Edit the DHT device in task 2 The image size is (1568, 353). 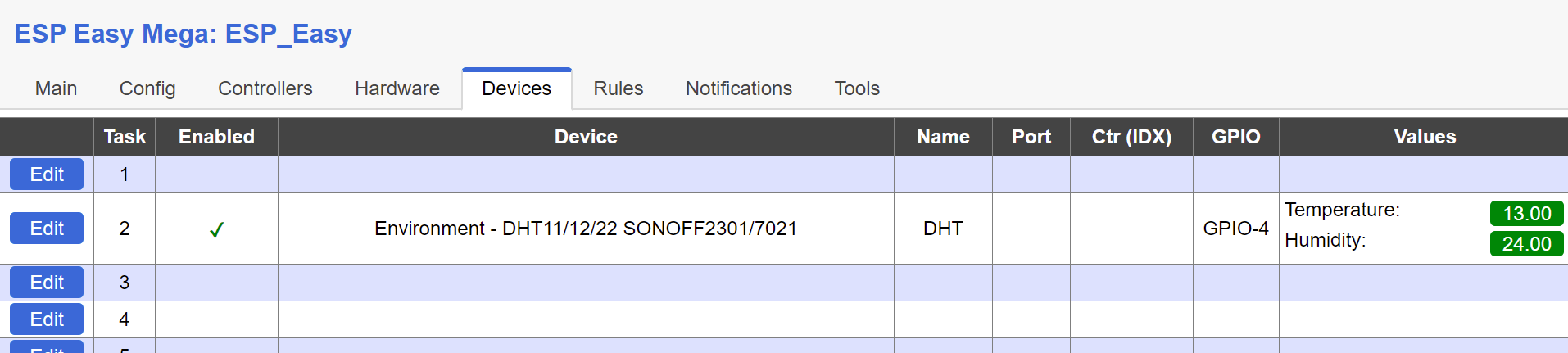click(47, 229)
